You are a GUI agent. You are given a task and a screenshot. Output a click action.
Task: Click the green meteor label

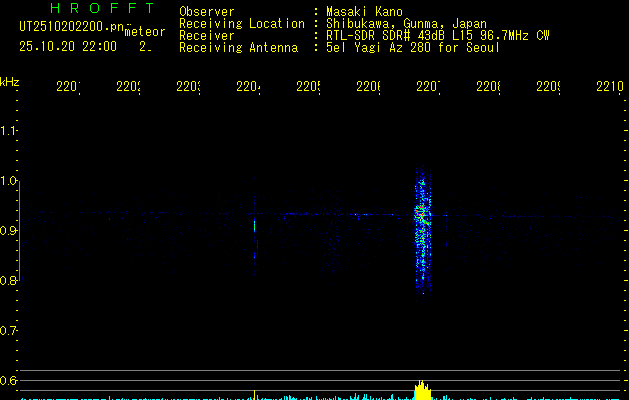click(144, 32)
